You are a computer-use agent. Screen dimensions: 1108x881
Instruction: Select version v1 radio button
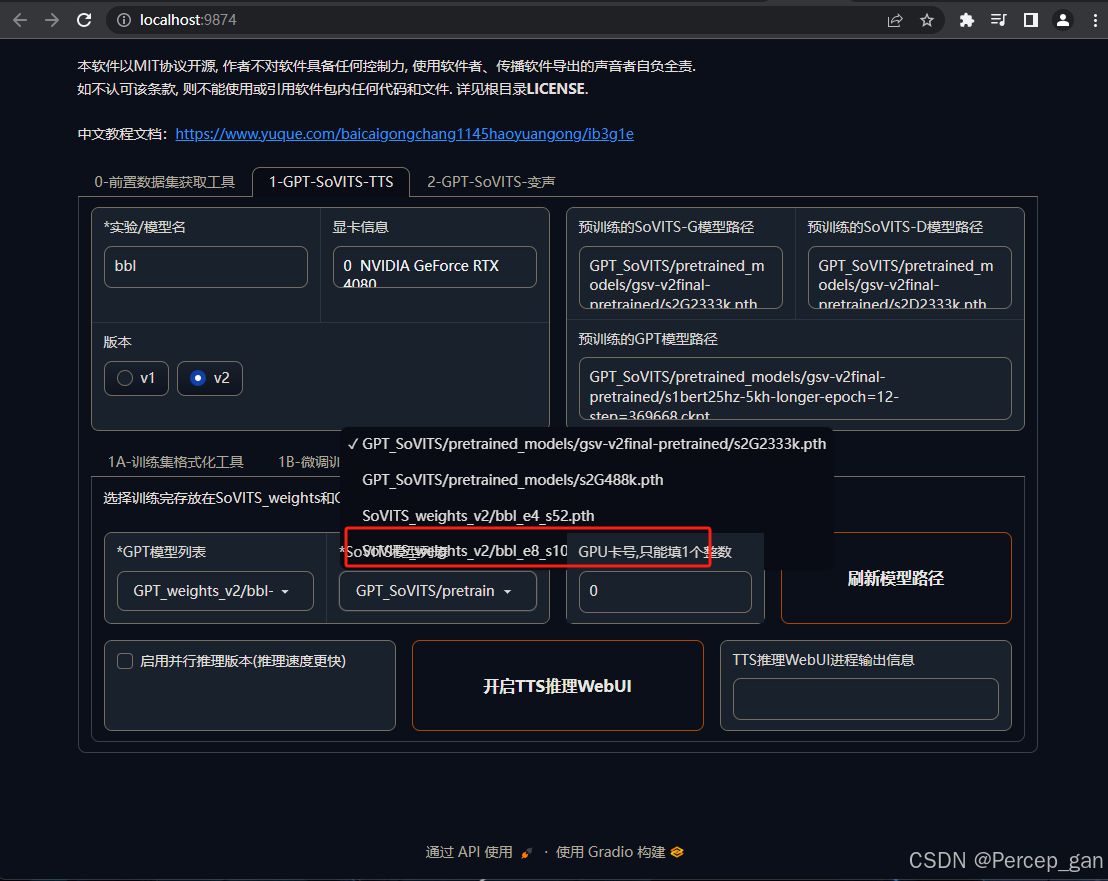click(x=136, y=378)
